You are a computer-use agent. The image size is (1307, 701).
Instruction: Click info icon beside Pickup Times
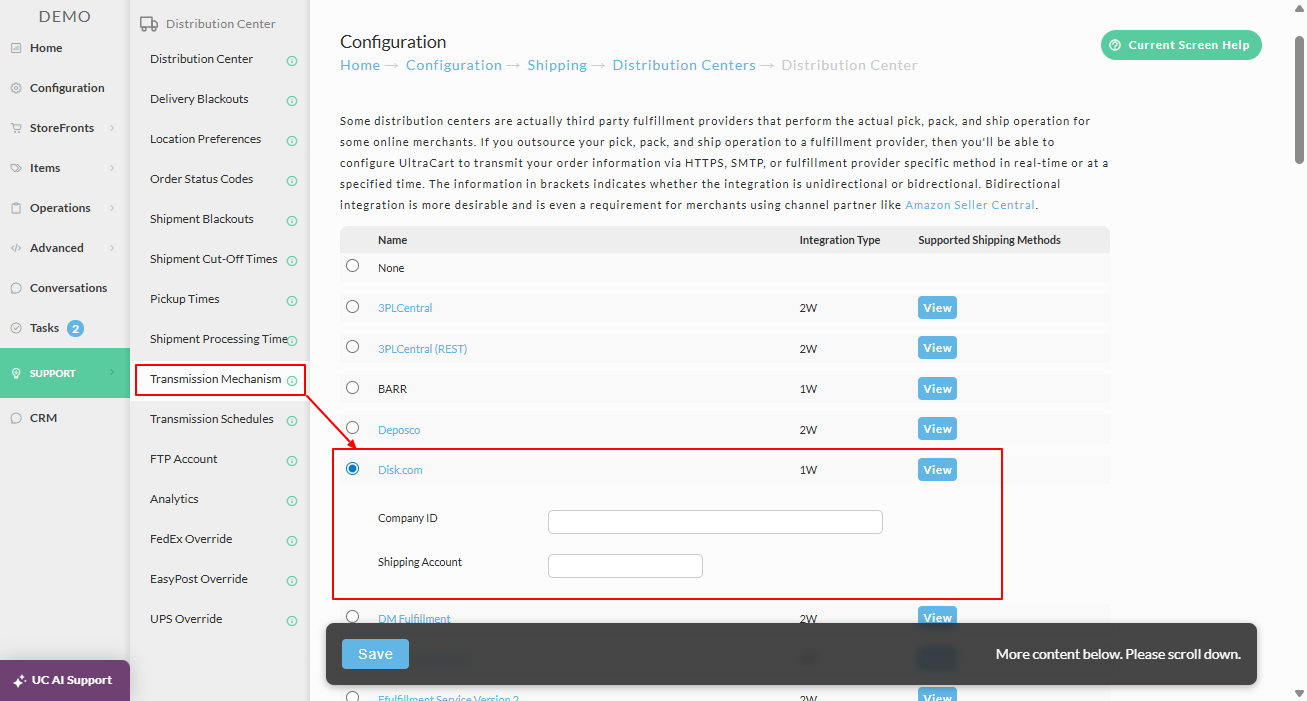[292, 301]
